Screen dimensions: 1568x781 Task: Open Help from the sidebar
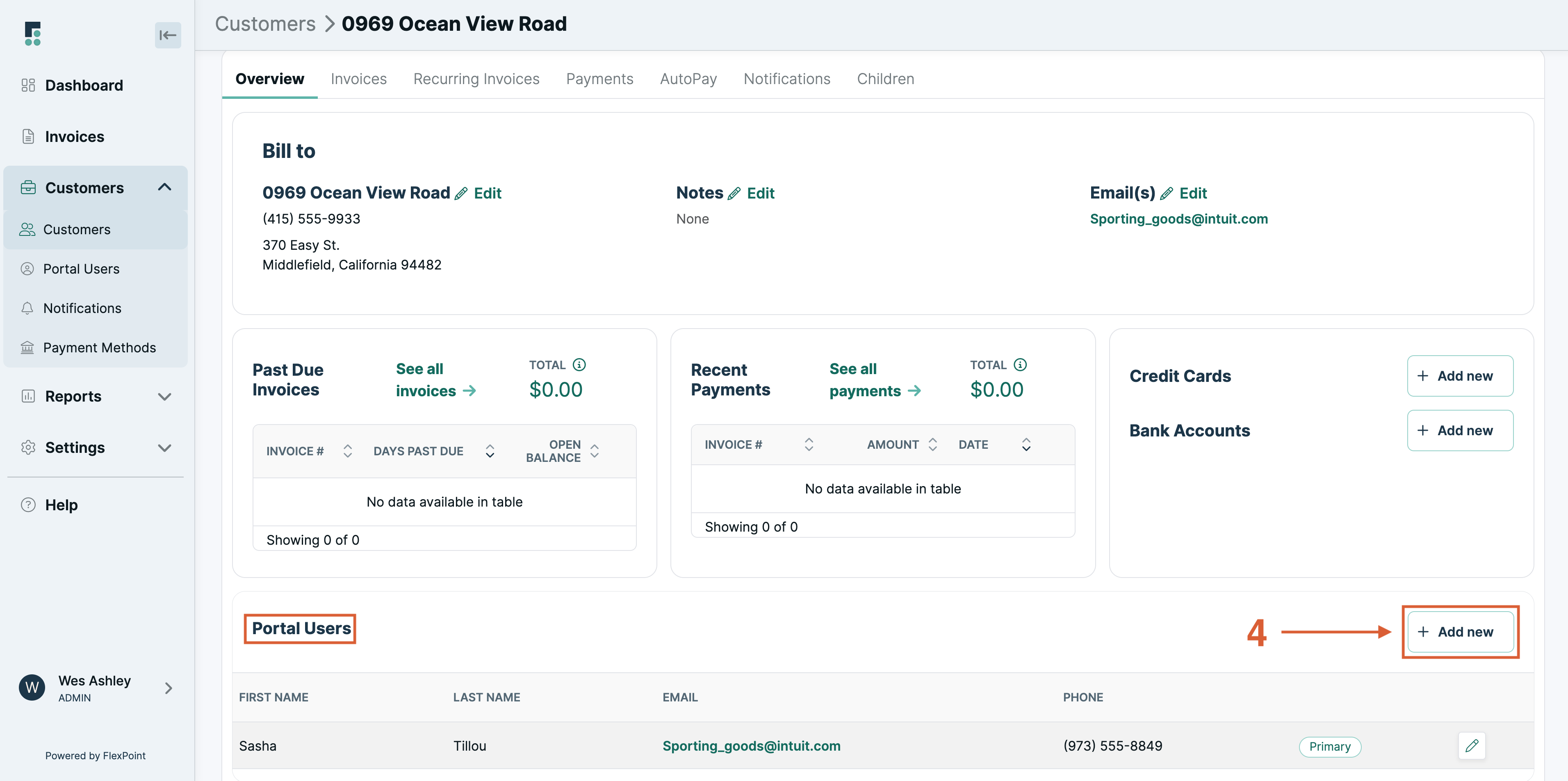[62, 505]
